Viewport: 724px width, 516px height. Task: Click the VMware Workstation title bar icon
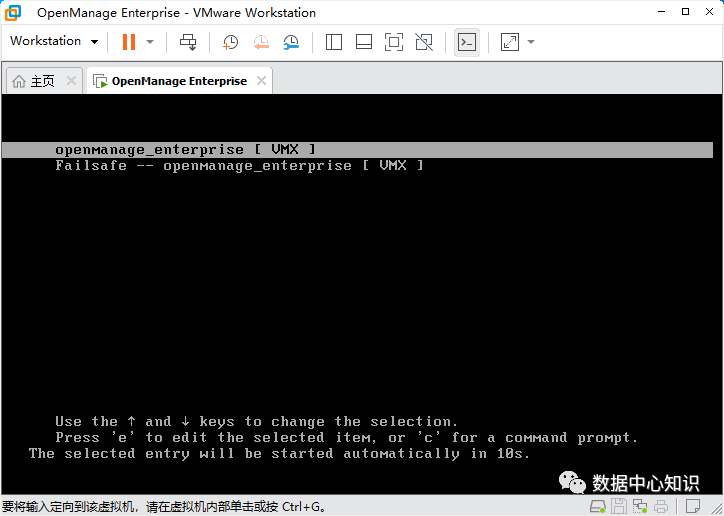coord(12,12)
